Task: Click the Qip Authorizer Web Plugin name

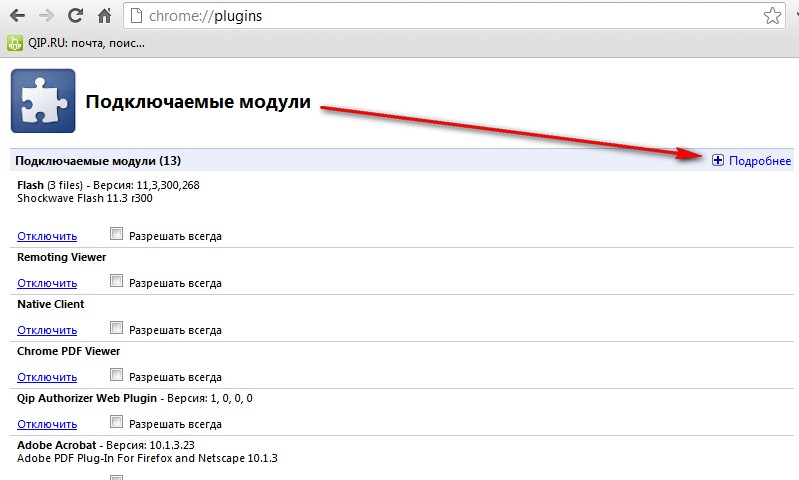Action: 87,398
